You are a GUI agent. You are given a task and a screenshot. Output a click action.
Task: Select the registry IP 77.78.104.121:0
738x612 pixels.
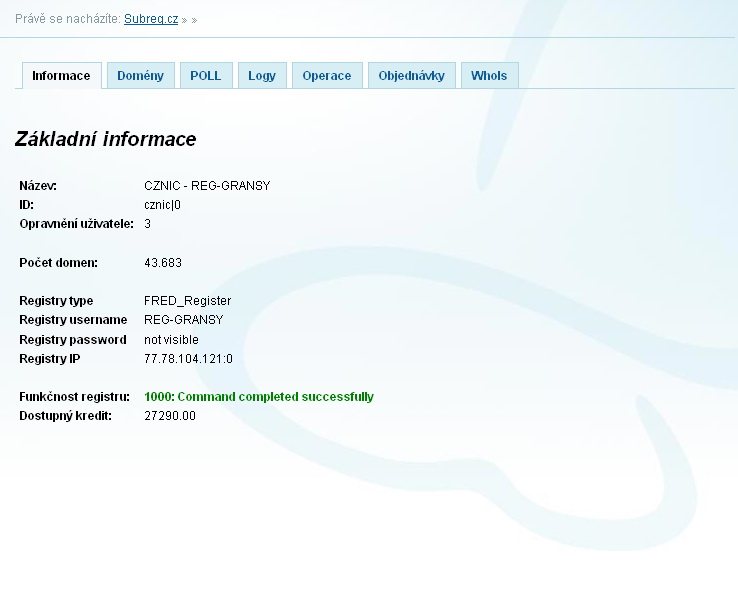tap(188, 359)
